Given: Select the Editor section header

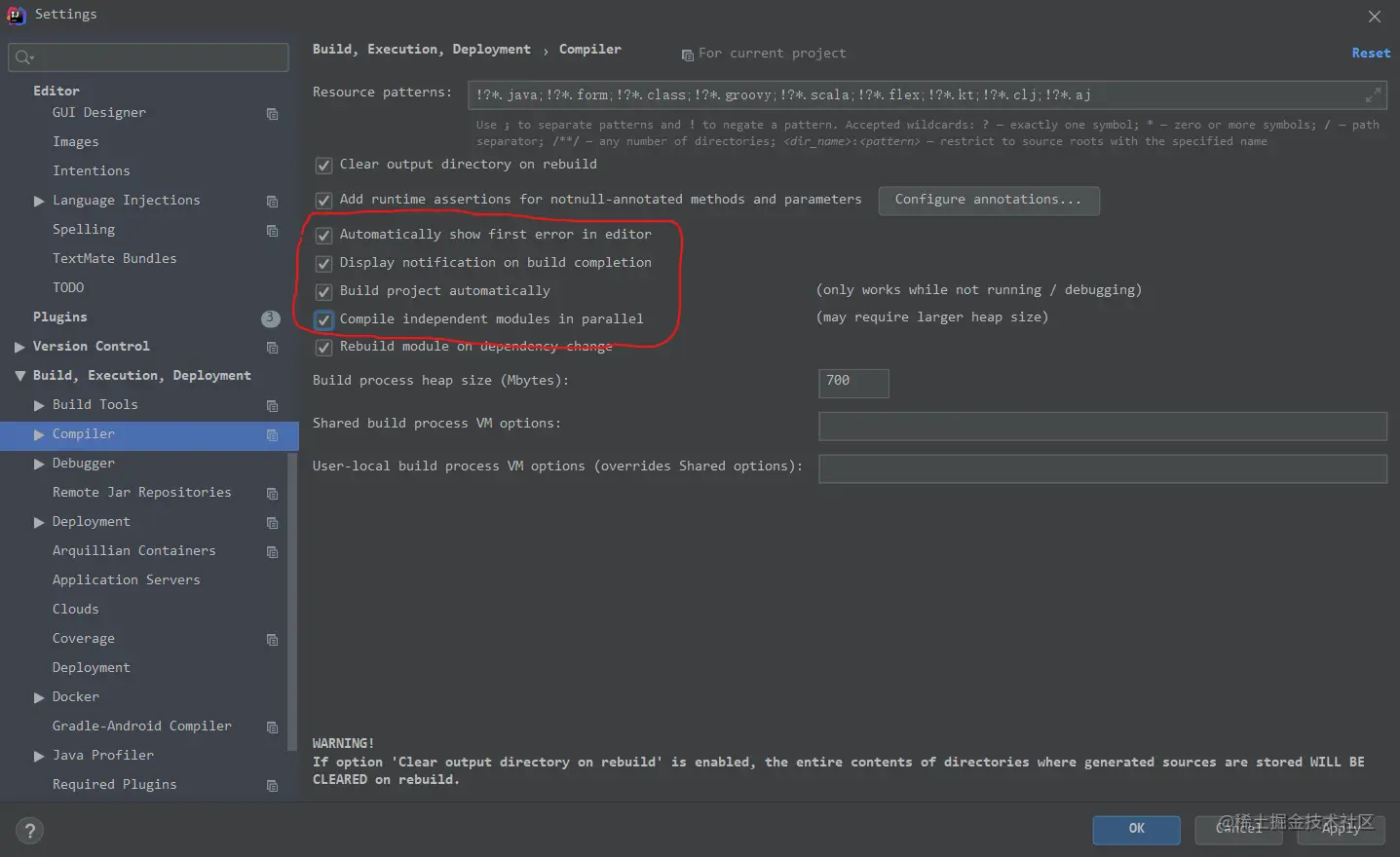Looking at the screenshot, I should tap(56, 91).
